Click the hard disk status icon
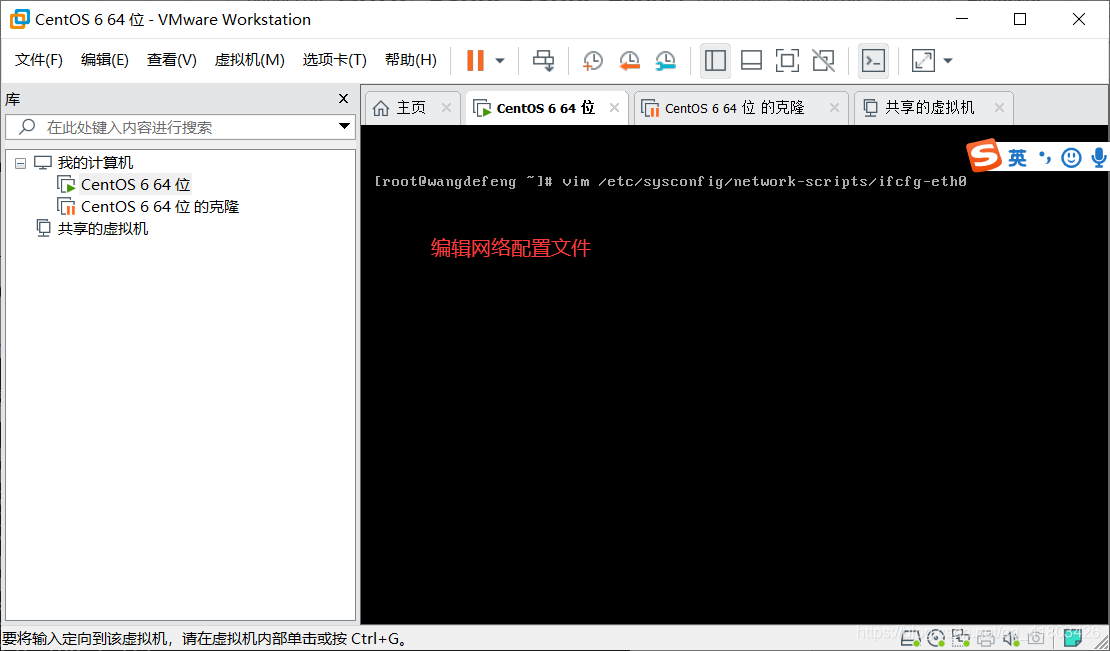The width and height of the screenshot is (1110, 651). (910, 637)
